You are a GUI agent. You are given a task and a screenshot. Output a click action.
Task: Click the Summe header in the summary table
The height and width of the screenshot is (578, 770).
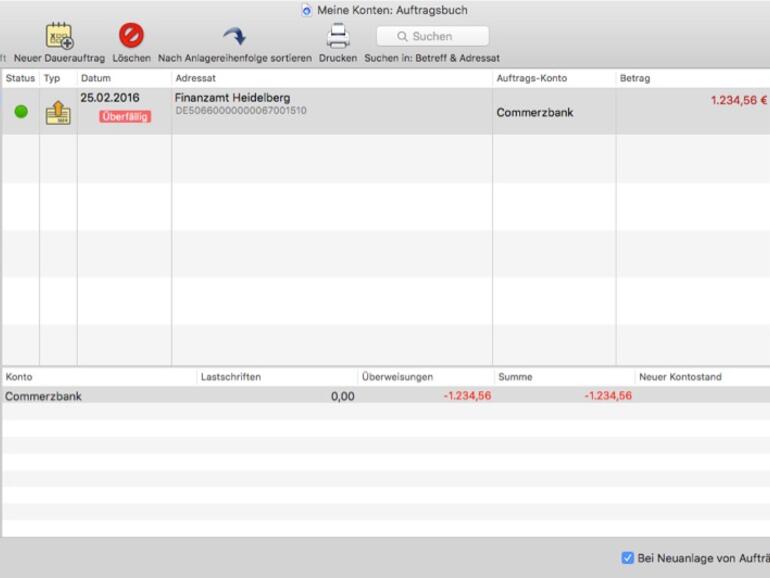[564, 377]
